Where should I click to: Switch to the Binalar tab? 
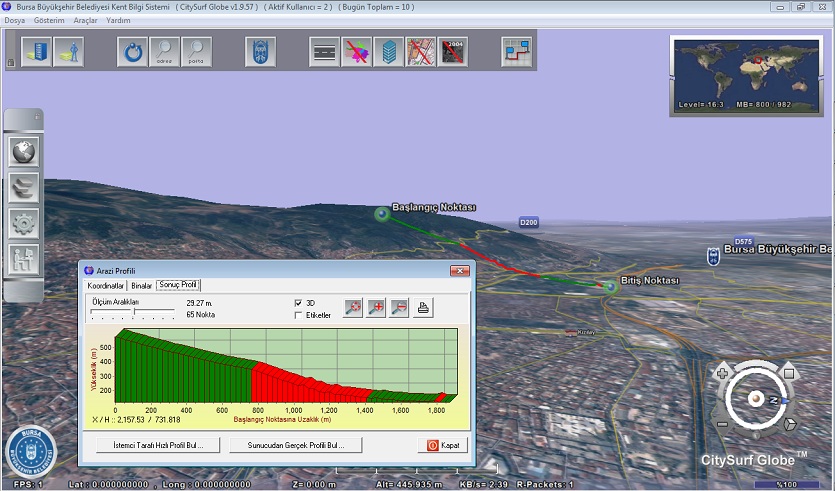click(x=142, y=285)
